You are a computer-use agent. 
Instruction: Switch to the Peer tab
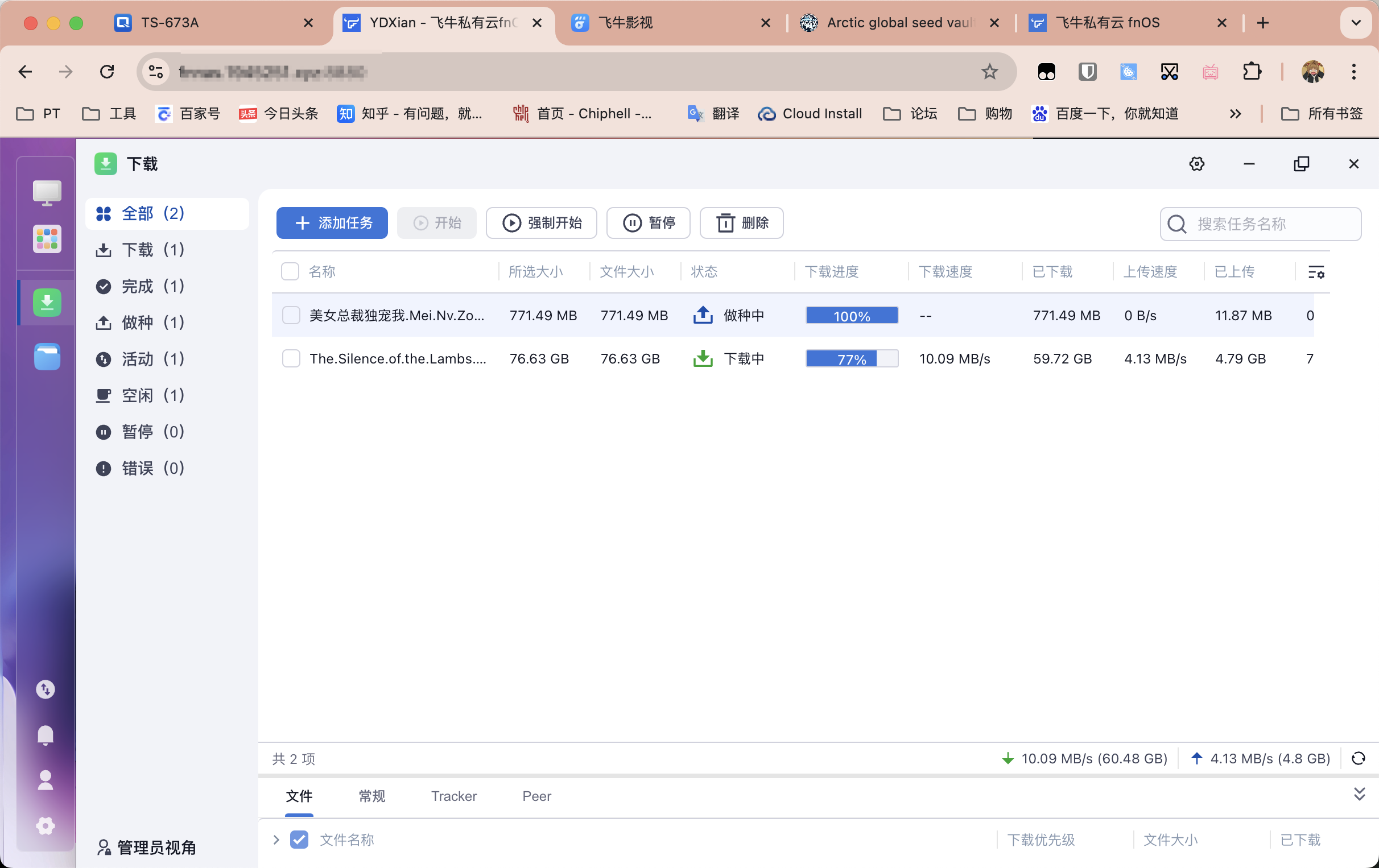click(x=536, y=796)
